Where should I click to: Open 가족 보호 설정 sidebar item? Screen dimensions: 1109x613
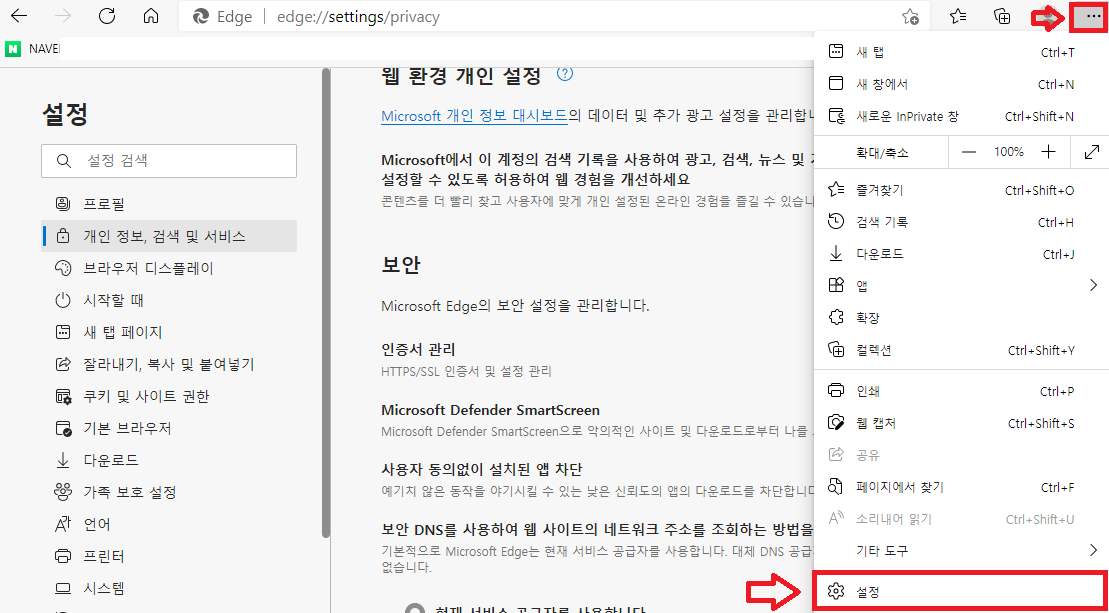click(169, 492)
